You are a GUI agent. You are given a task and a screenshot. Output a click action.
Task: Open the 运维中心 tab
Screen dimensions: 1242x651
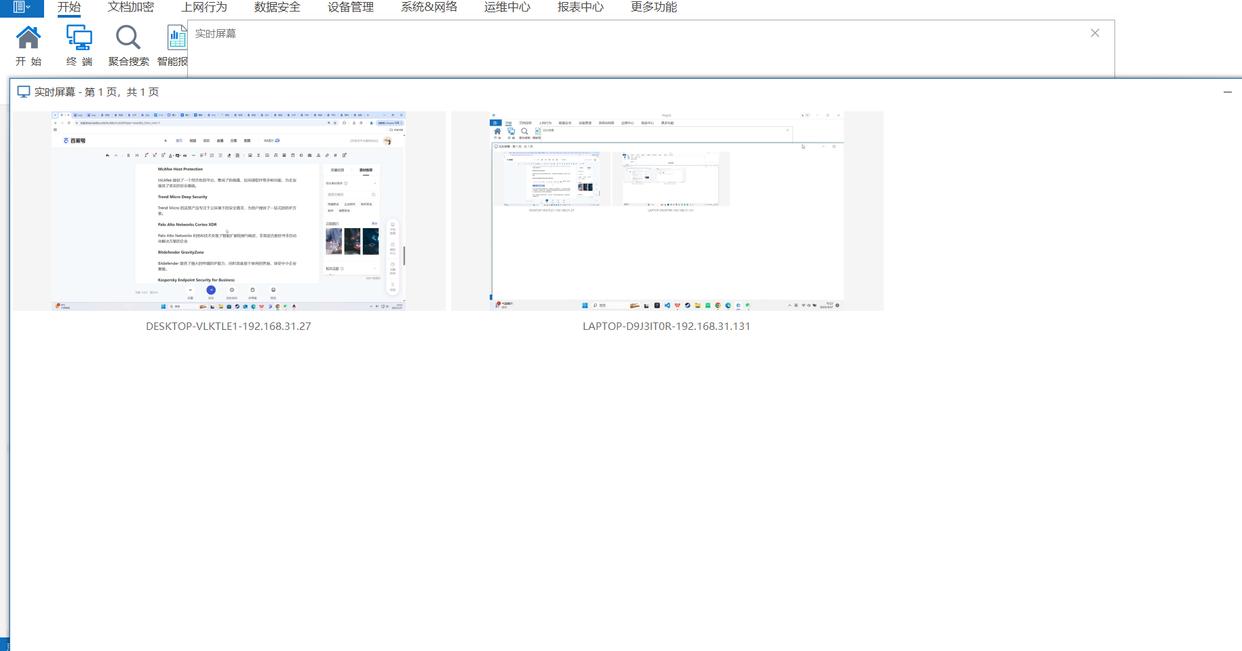tap(507, 7)
